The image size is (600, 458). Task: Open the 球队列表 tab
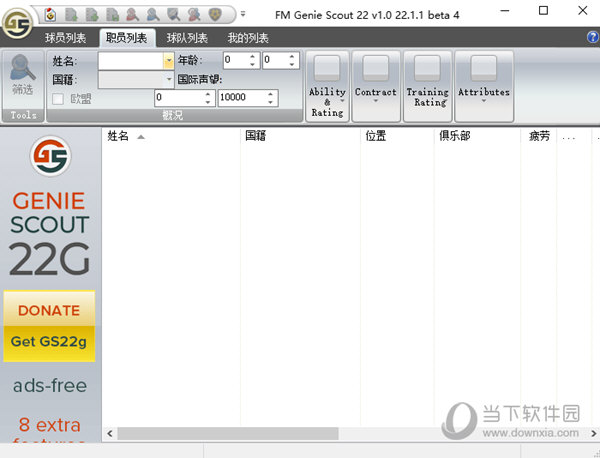tap(187, 38)
